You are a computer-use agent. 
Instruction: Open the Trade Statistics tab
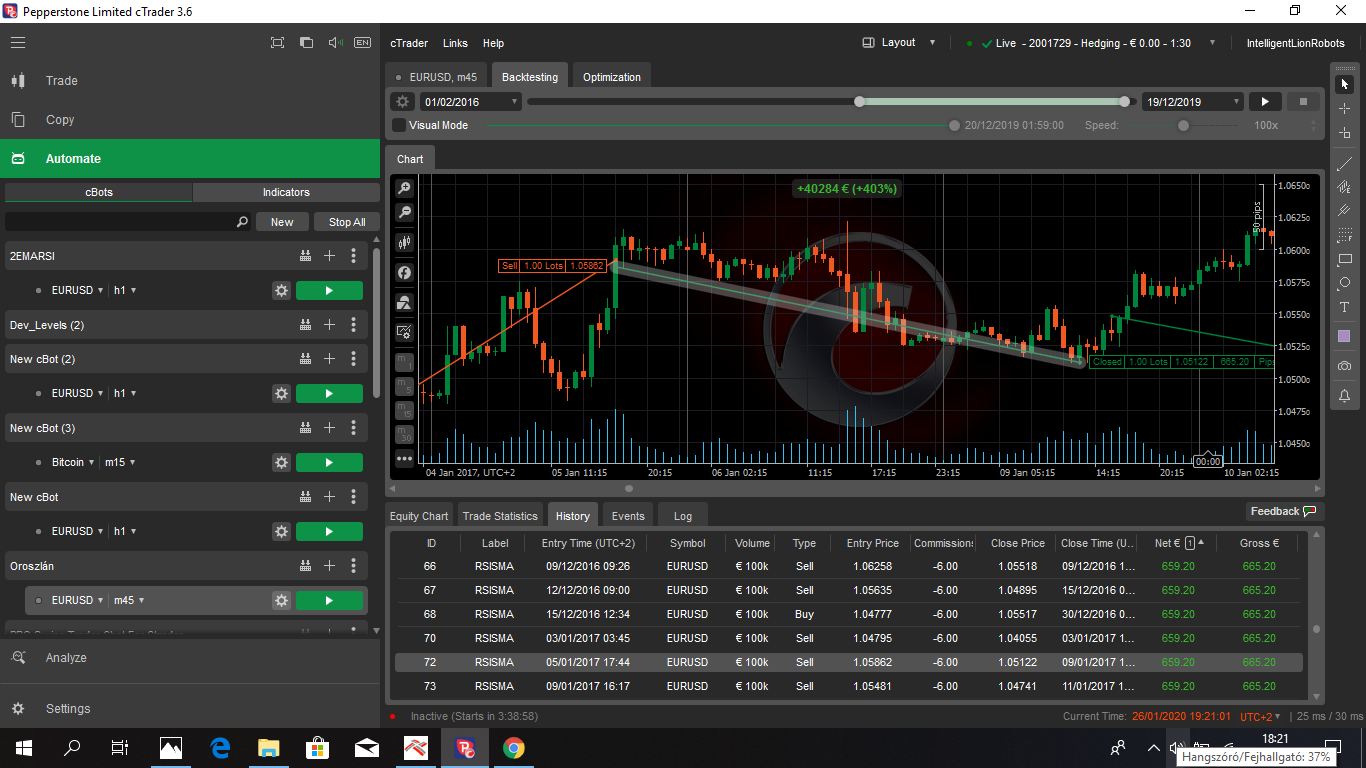click(x=500, y=515)
